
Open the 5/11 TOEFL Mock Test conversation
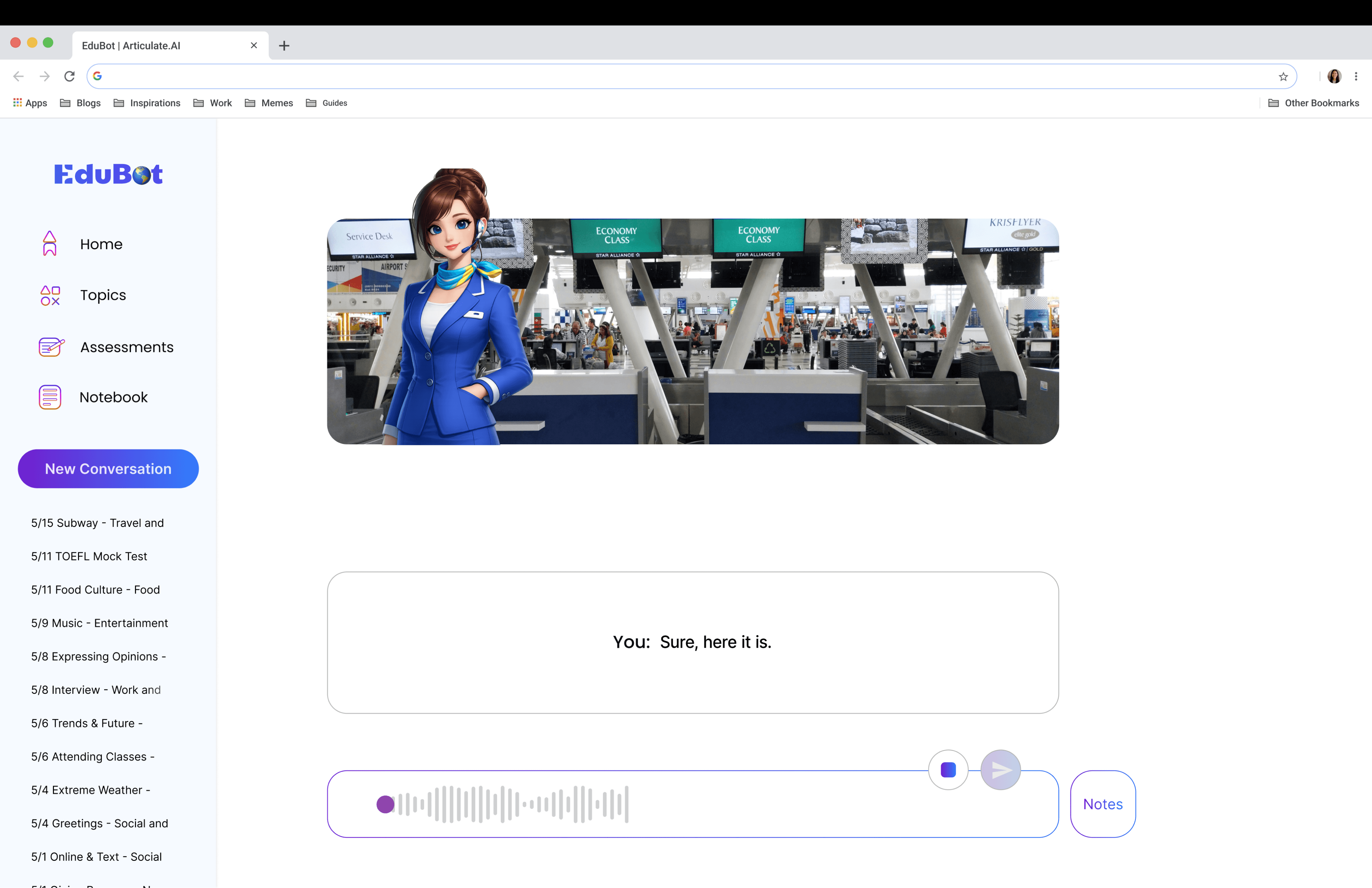(x=89, y=556)
